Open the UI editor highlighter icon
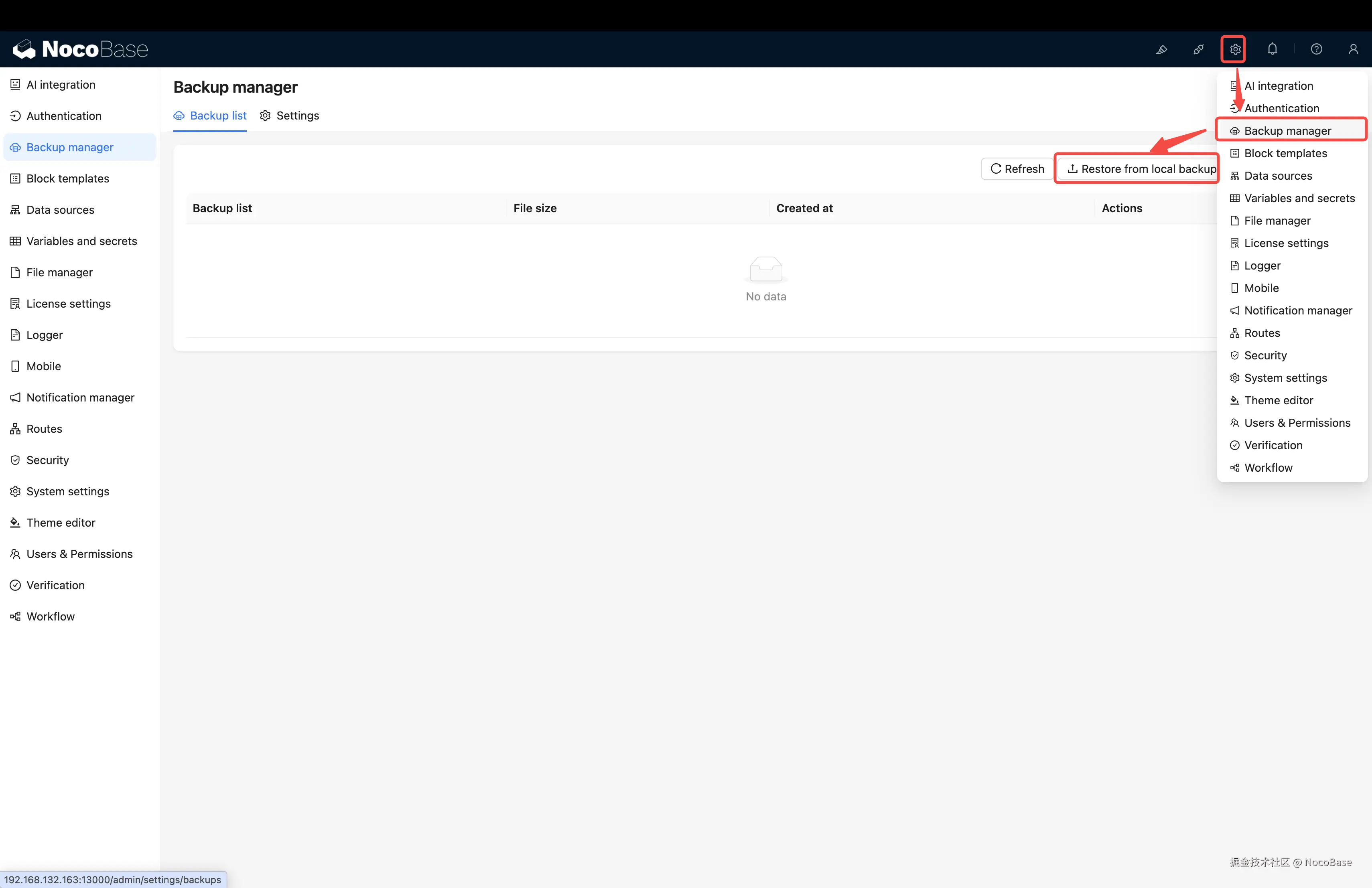The width and height of the screenshot is (1372, 888). pos(1162,50)
